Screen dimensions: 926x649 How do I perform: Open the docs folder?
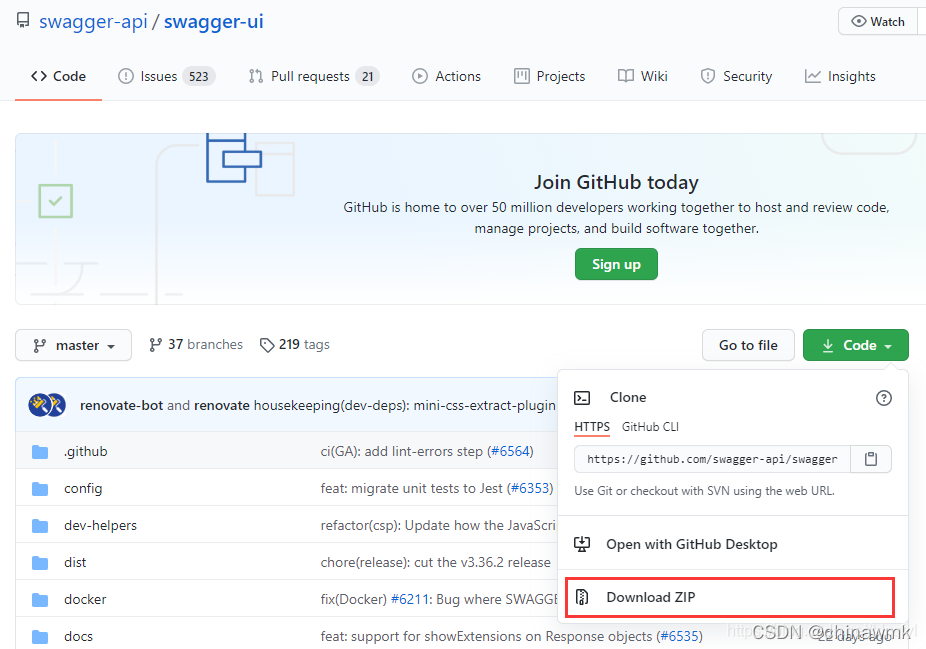pos(79,636)
